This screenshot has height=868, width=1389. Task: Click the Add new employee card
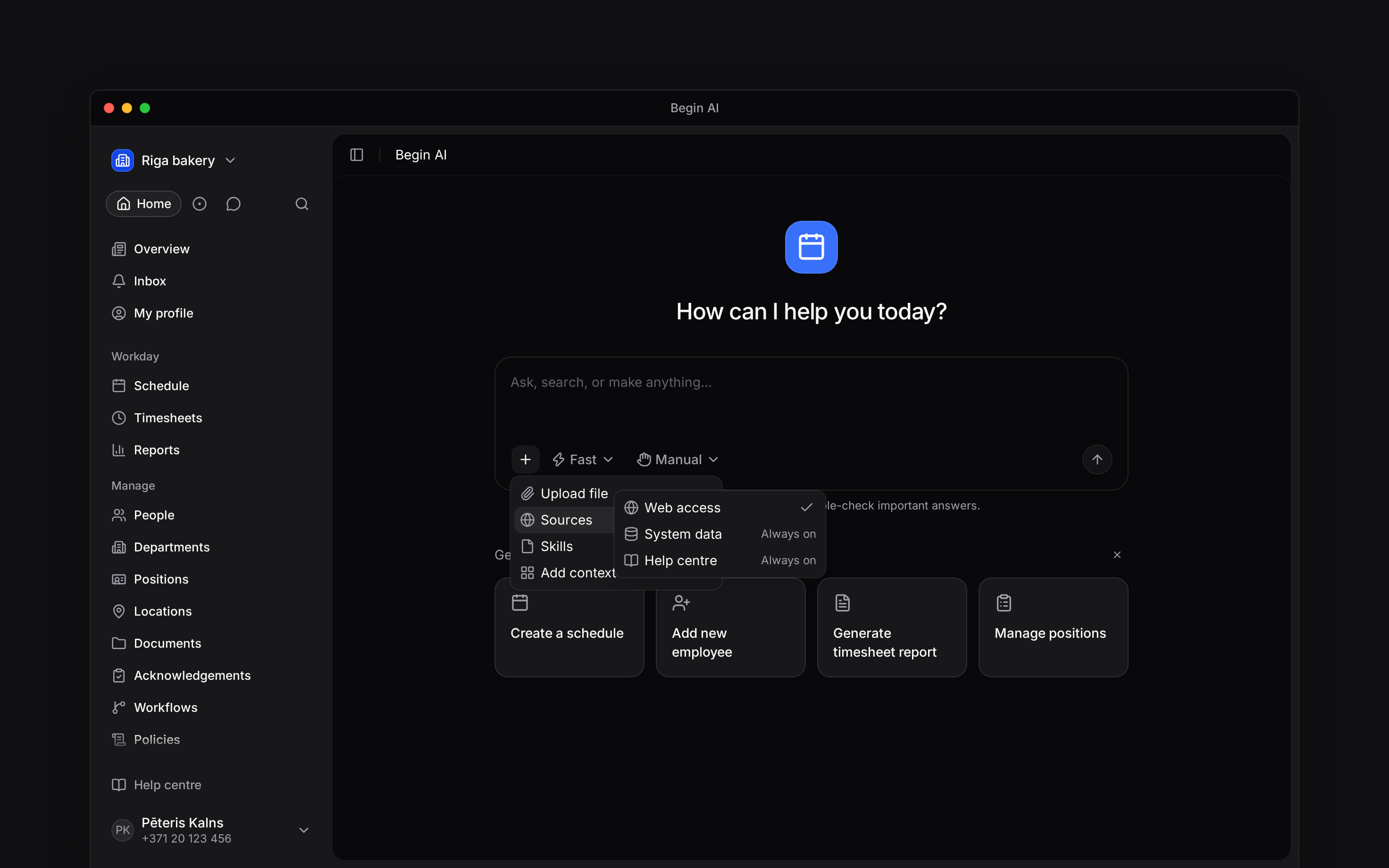tap(730, 627)
